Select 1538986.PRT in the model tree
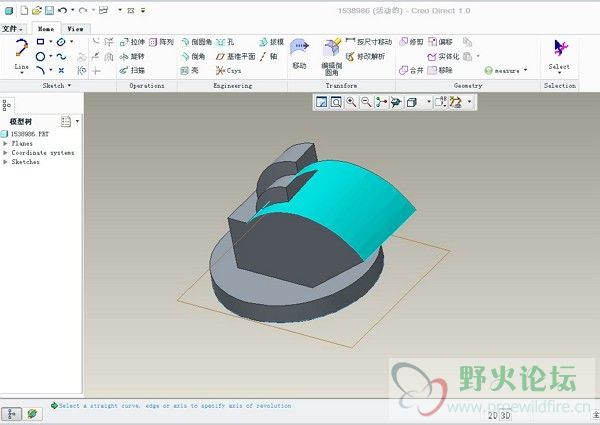Viewport: 600px width, 425px height. tap(26, 134)
